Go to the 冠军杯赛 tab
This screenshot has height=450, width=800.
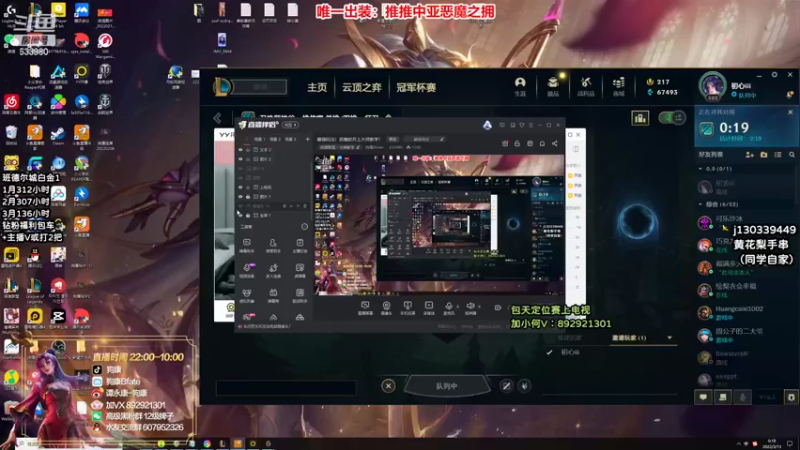416,87
